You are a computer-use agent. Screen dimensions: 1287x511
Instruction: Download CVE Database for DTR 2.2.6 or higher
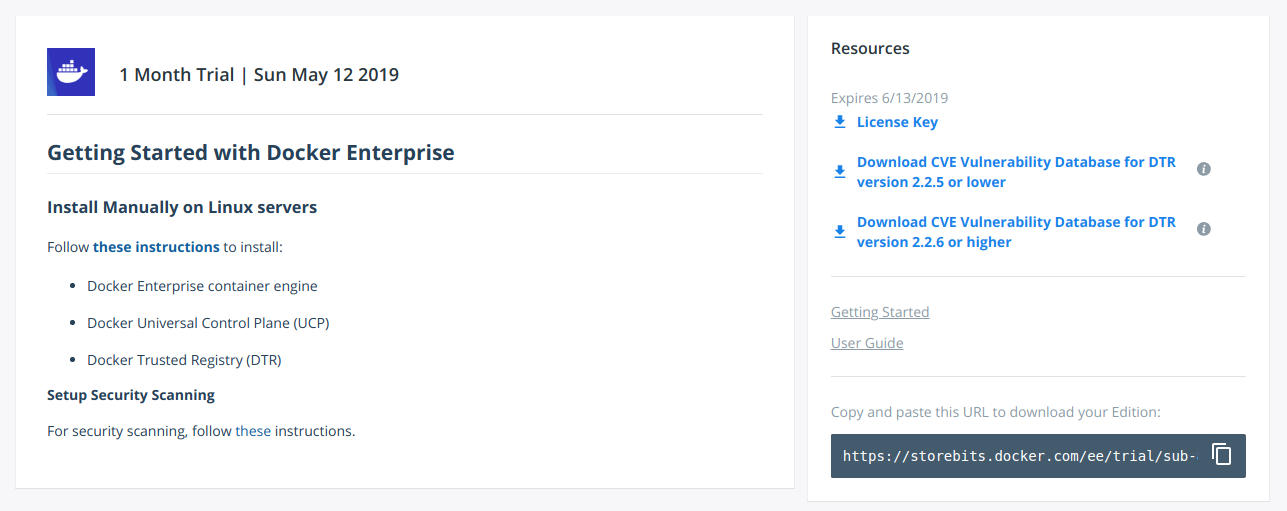pyautogui.click(x=1016, y=232)
